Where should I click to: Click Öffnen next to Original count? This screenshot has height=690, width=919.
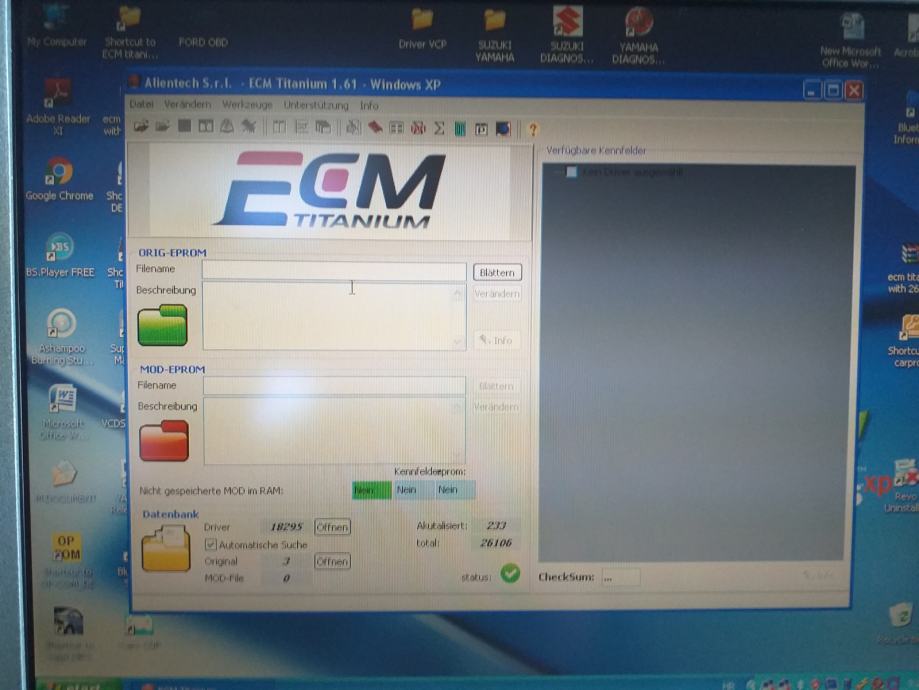tap(332, 562)
